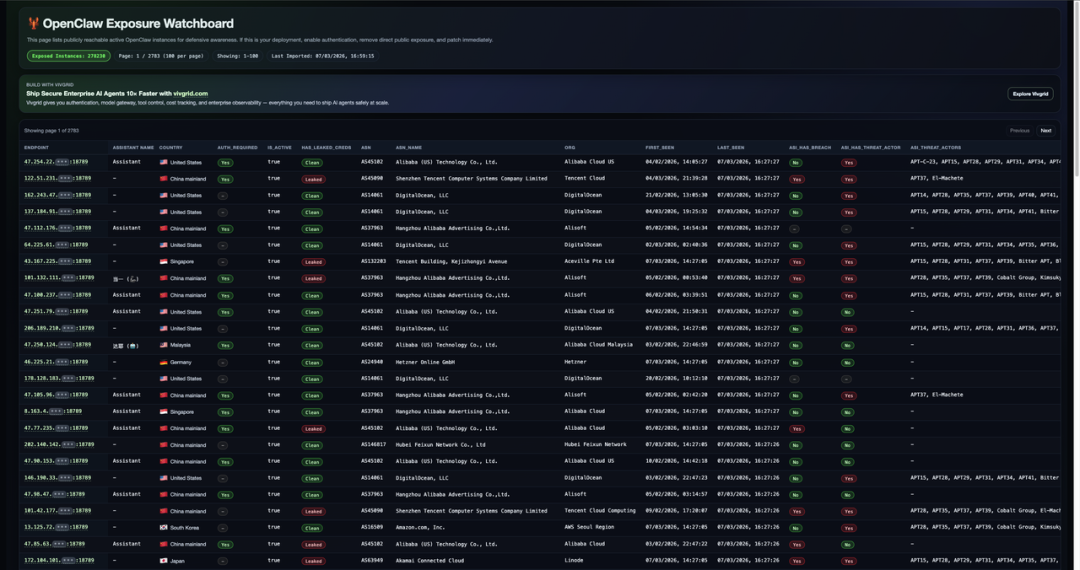Viewport: 1080px width, 570px height.
Task: Click the Explore Vivgrid button
Action: pyautogui.click(x=1030, y=94)
